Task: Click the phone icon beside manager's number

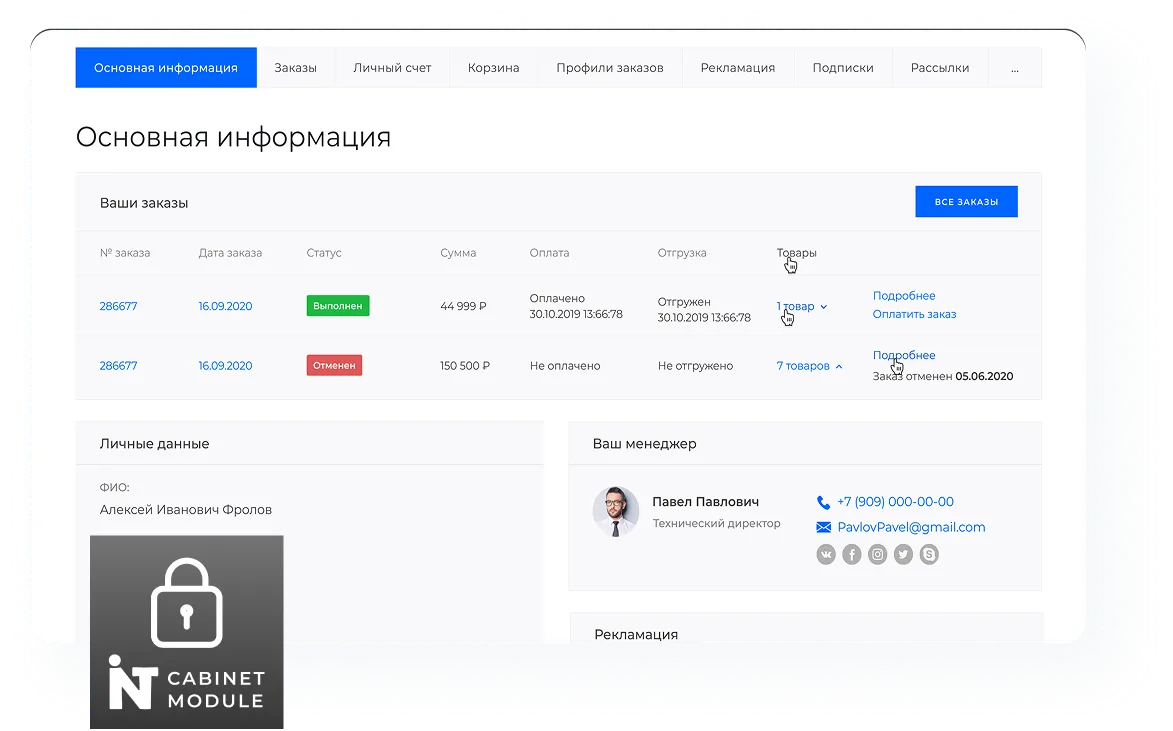Action: tap(823, 502)
